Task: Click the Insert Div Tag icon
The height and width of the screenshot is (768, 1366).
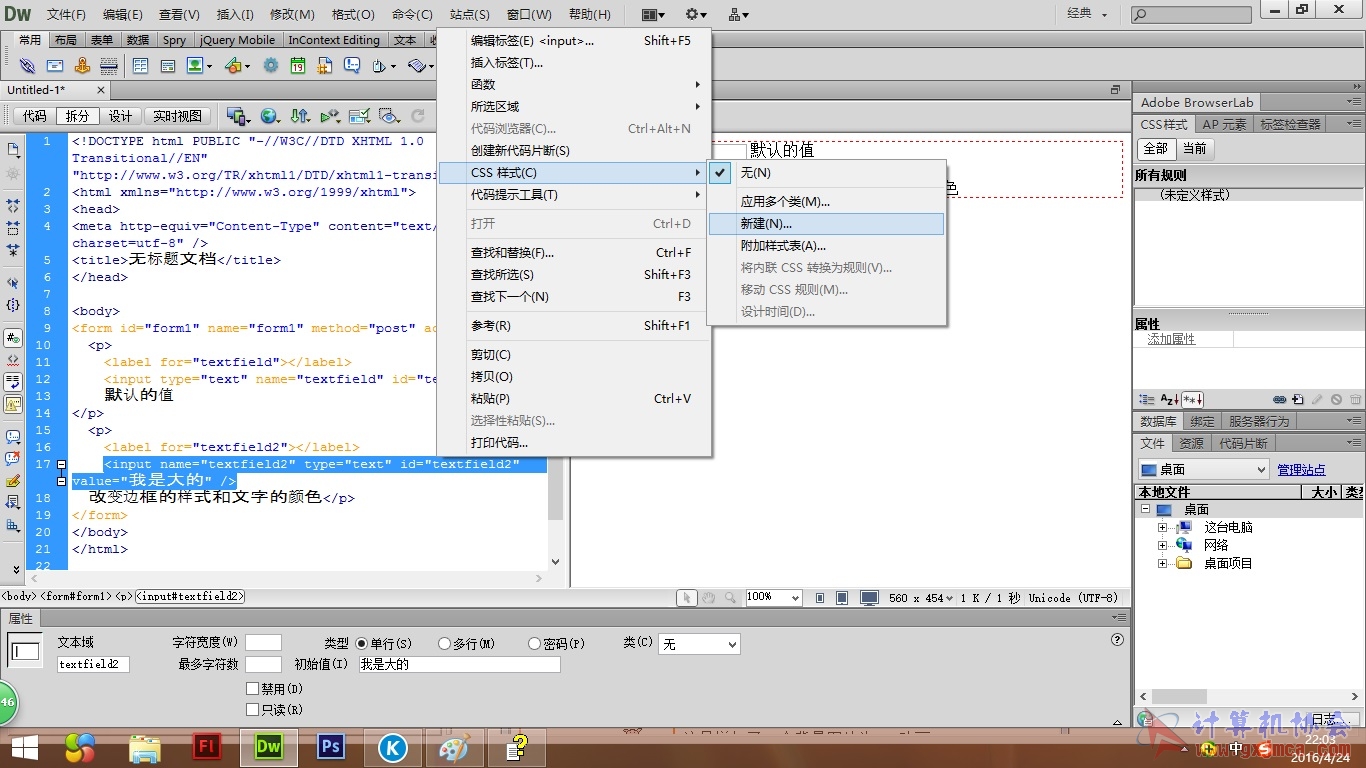Action: click(168, 66)
